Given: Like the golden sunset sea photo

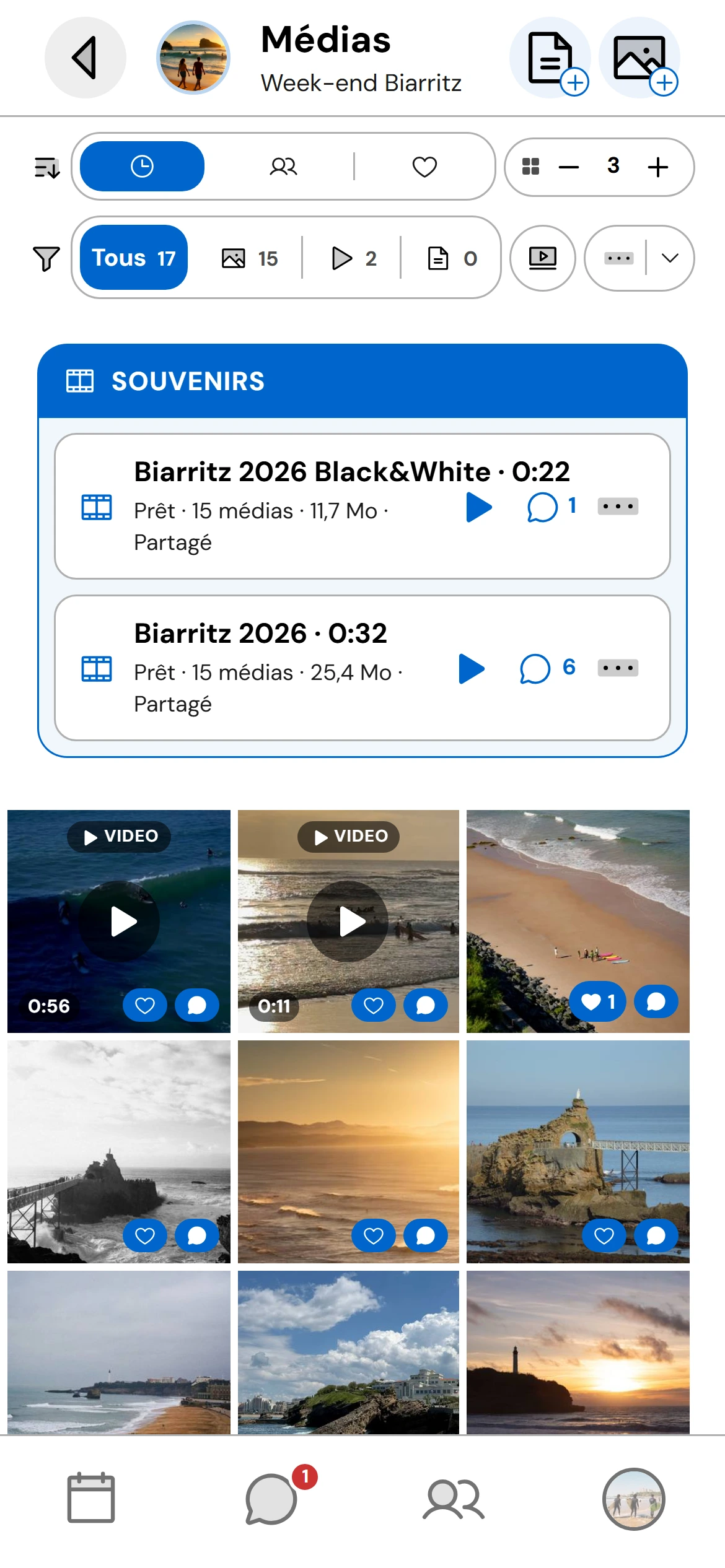Looking at the screenshot, I should (374, 1235).
